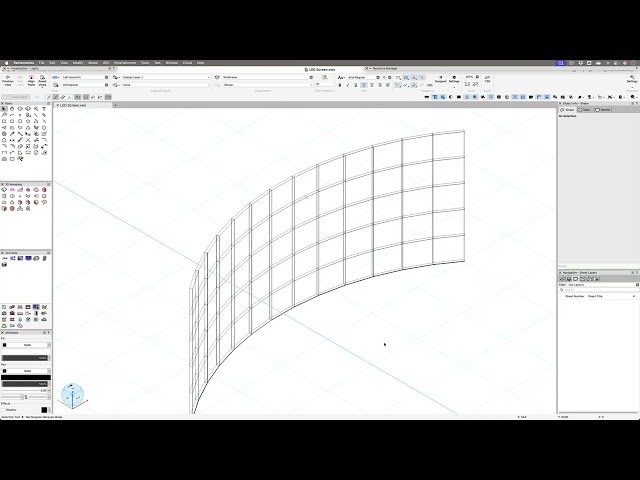
Task: Click the Align Plane button
Action: pos(31,80)
